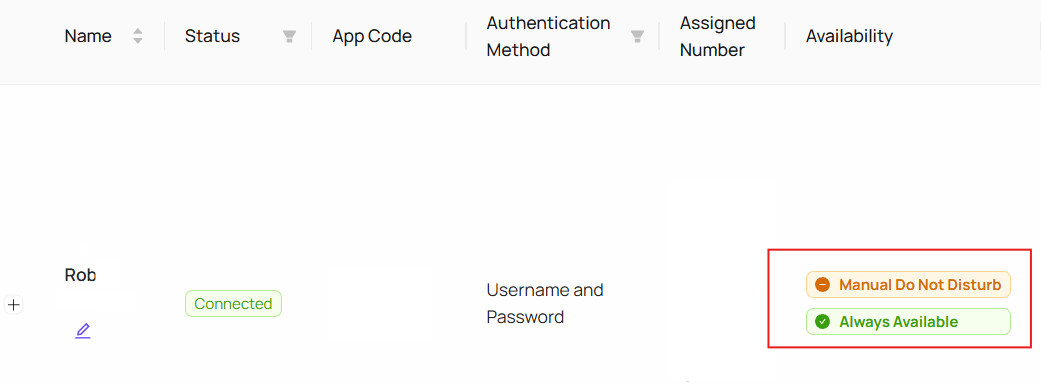
Task: Select the Status column header
Action: [212, 36]
